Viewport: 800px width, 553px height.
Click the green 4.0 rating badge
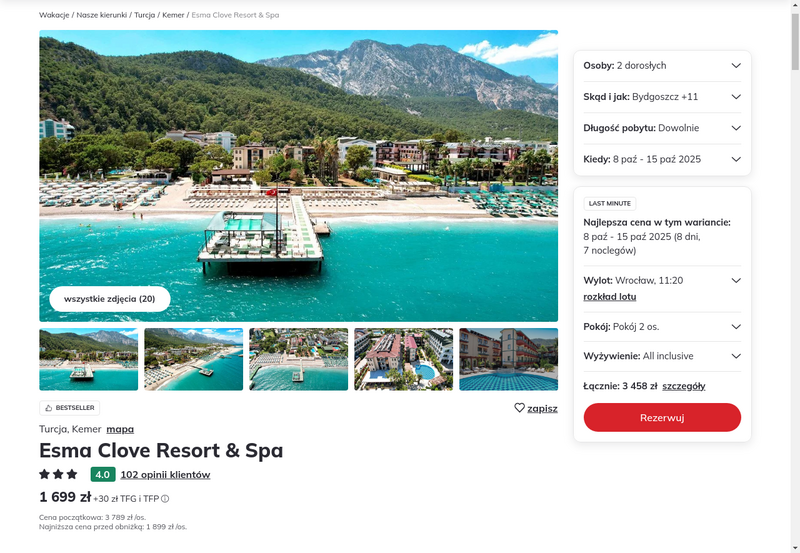coord(103,474)
